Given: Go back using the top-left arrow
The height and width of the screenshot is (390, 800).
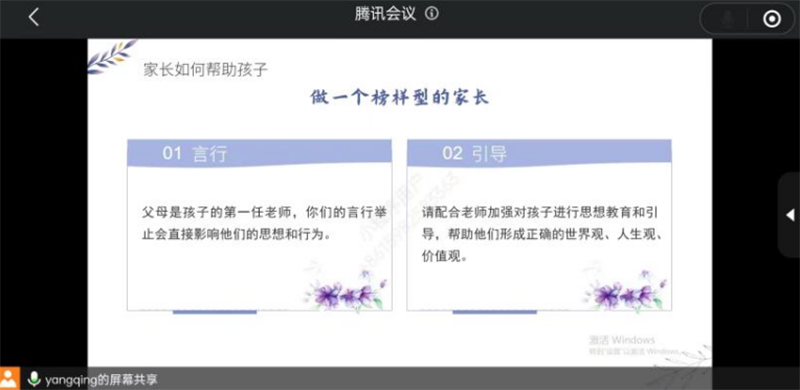Looking at the screenshot, I should click(34, 17).
